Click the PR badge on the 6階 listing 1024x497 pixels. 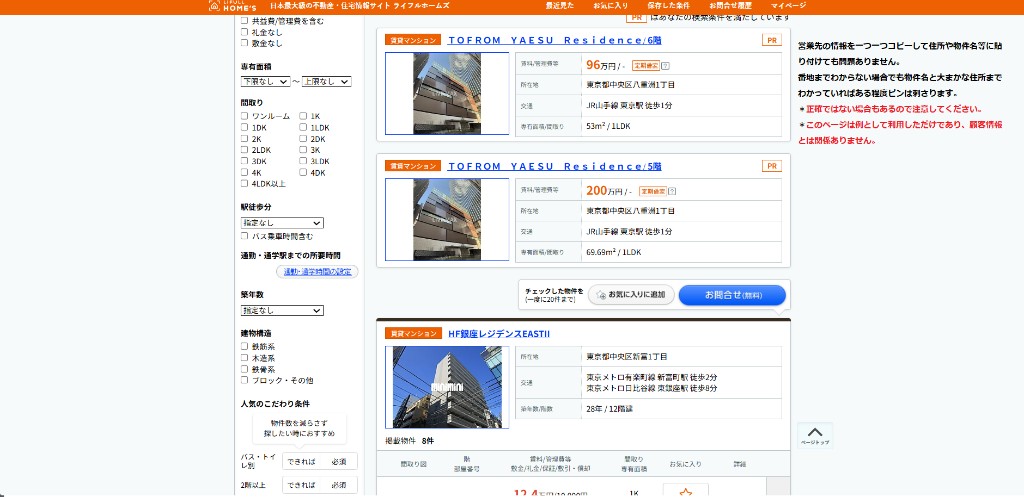tap(771, 40)
